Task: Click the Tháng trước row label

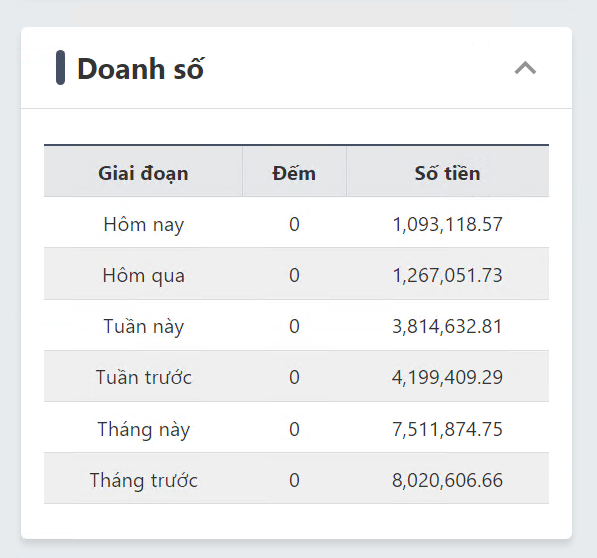Action: click(144, 480)
